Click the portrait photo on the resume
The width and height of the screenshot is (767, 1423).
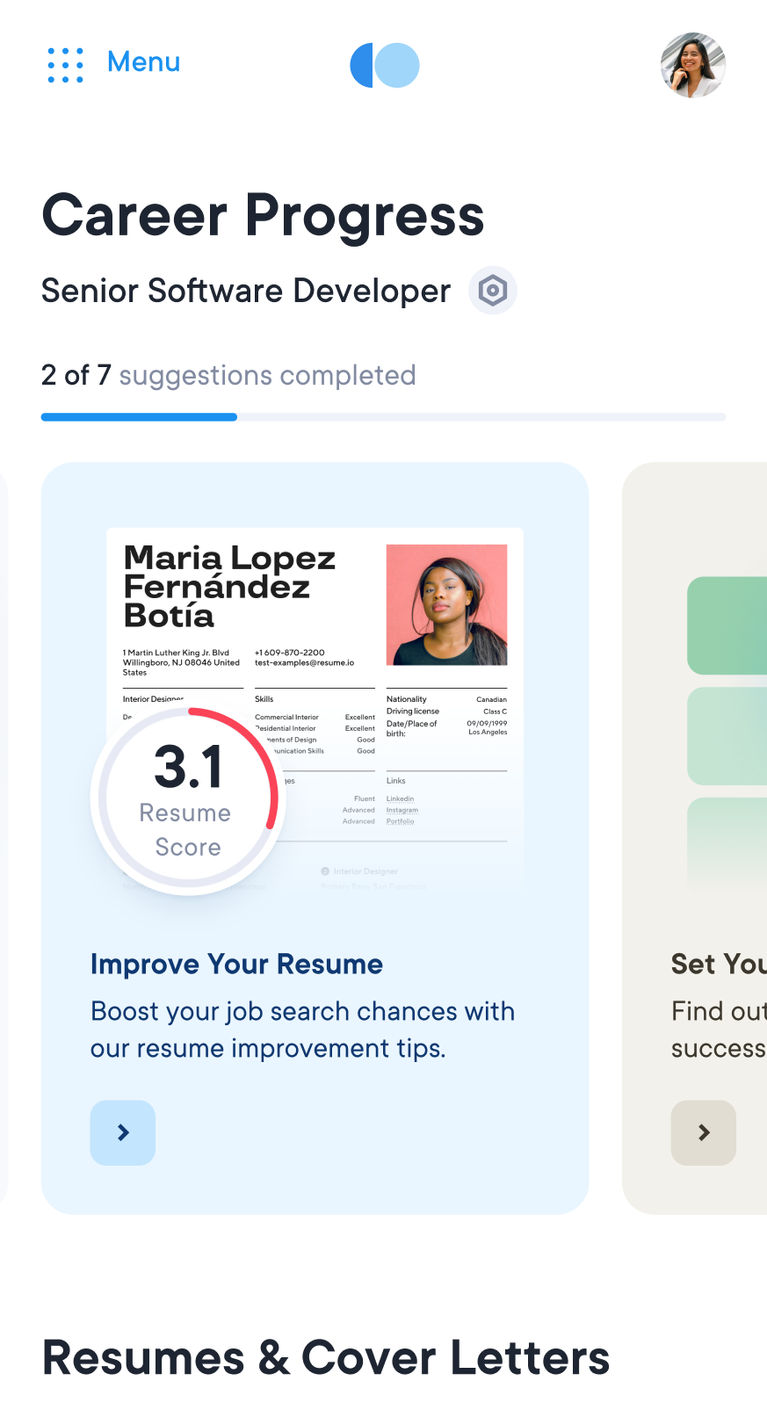446,605
